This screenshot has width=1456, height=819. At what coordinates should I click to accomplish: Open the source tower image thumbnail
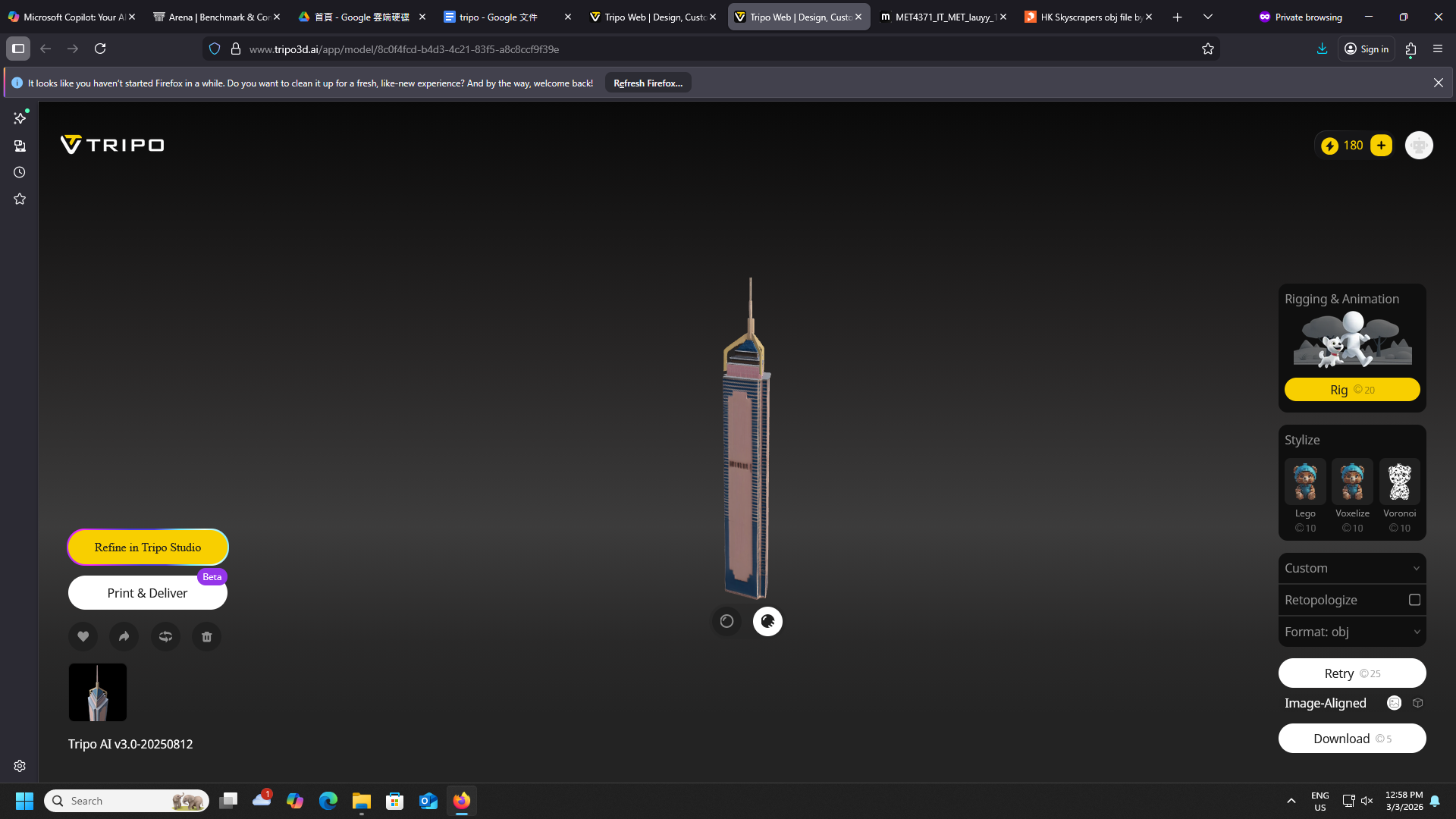click(x=98, y=692)
